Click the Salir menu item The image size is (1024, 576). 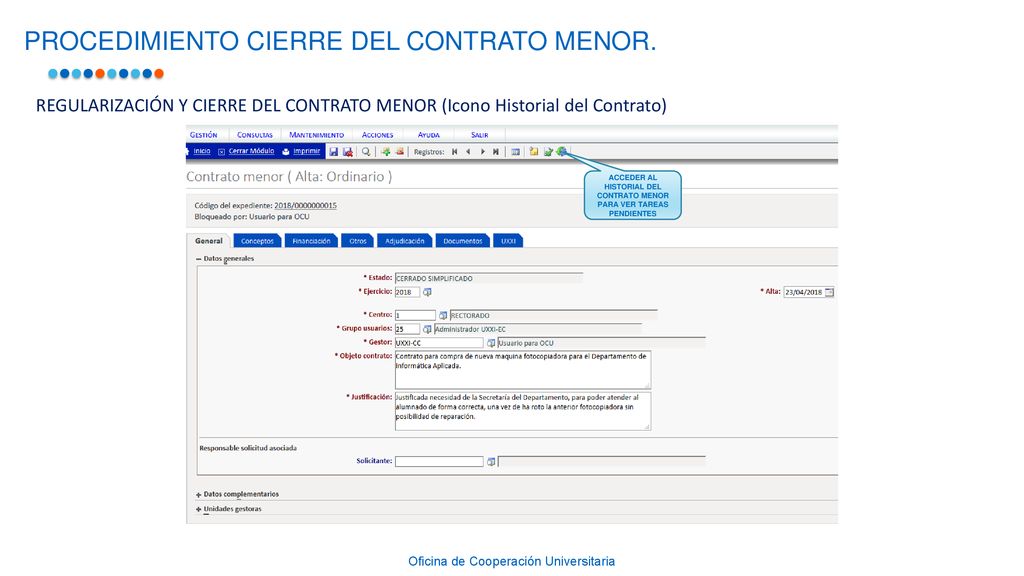coord(479,135)
